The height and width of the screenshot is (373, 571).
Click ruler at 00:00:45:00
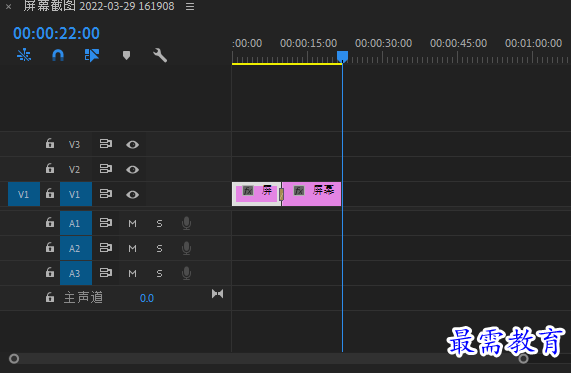click(458, 43)
